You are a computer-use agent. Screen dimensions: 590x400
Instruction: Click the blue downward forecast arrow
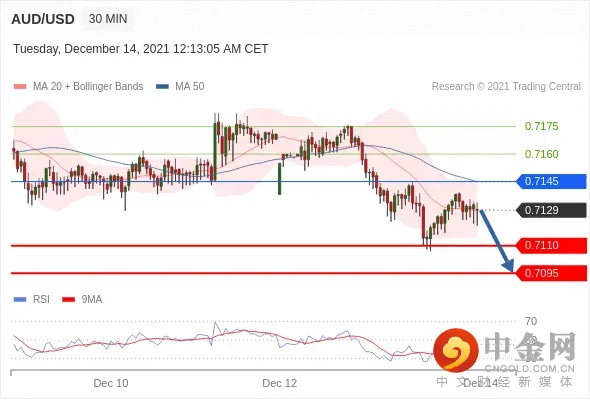tap(497, 241)
